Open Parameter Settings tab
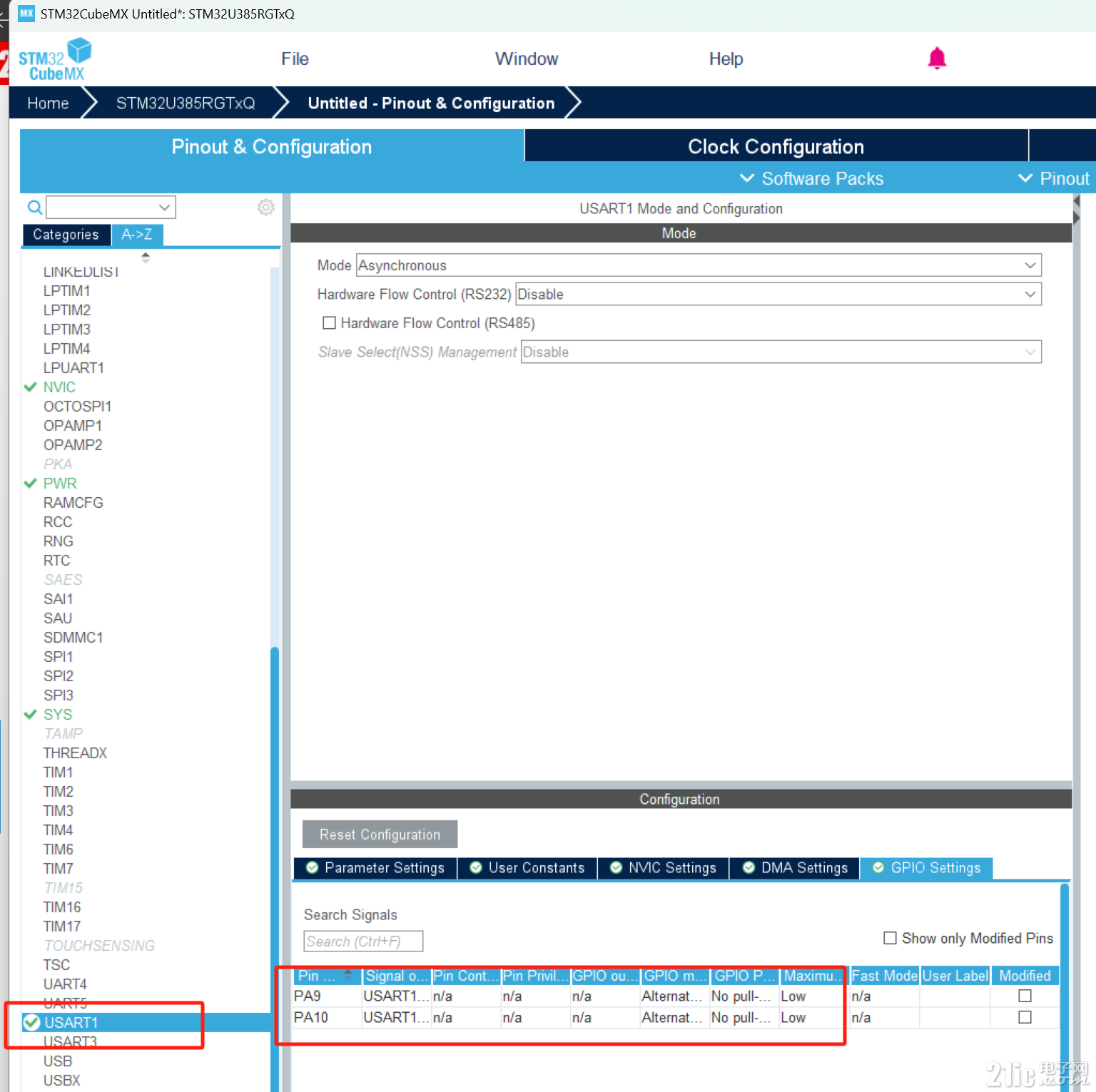This screenshot has width=1096, height=1092. pos(375,868)
